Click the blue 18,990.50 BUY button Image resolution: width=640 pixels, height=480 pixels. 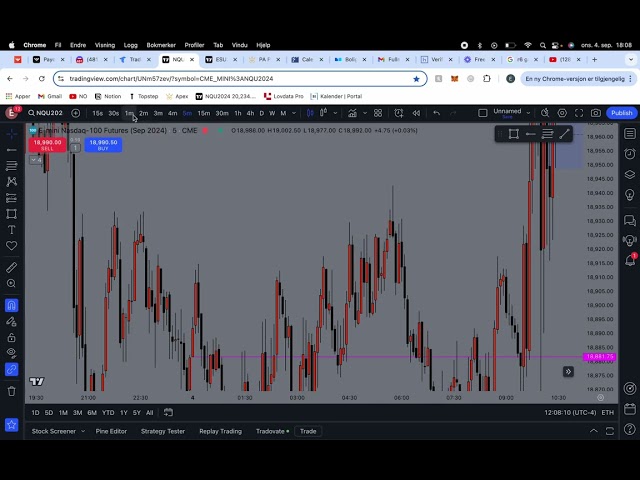(x=103, y=145)
